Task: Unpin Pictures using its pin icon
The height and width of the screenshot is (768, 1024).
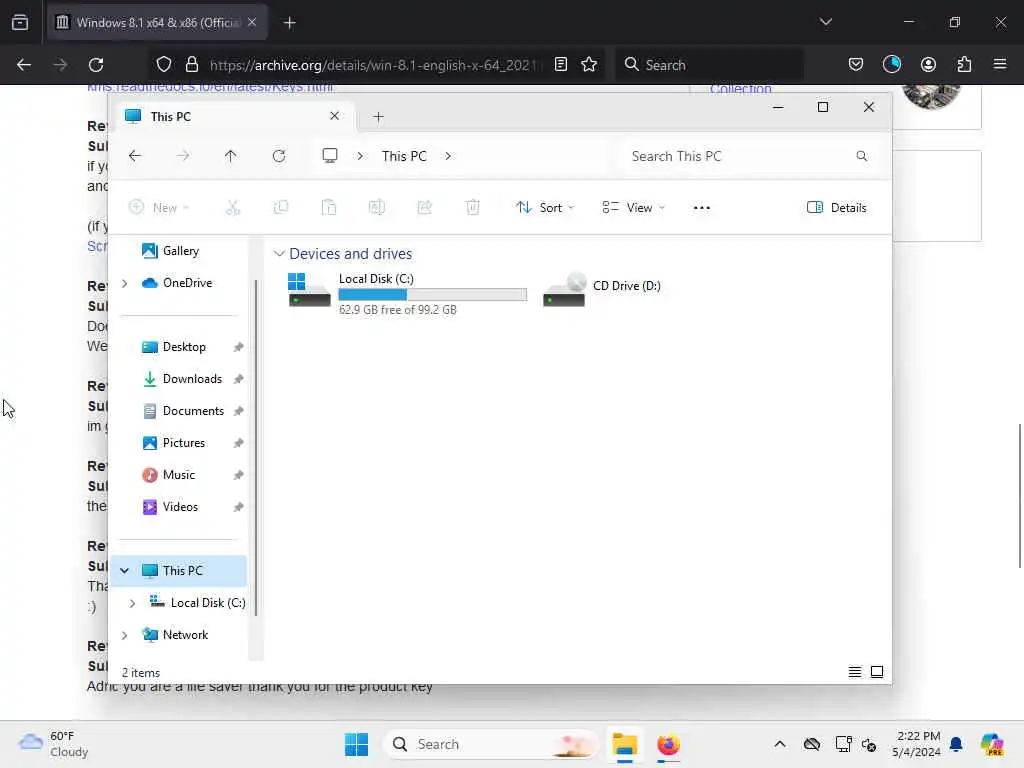Action: pos(238,443)
